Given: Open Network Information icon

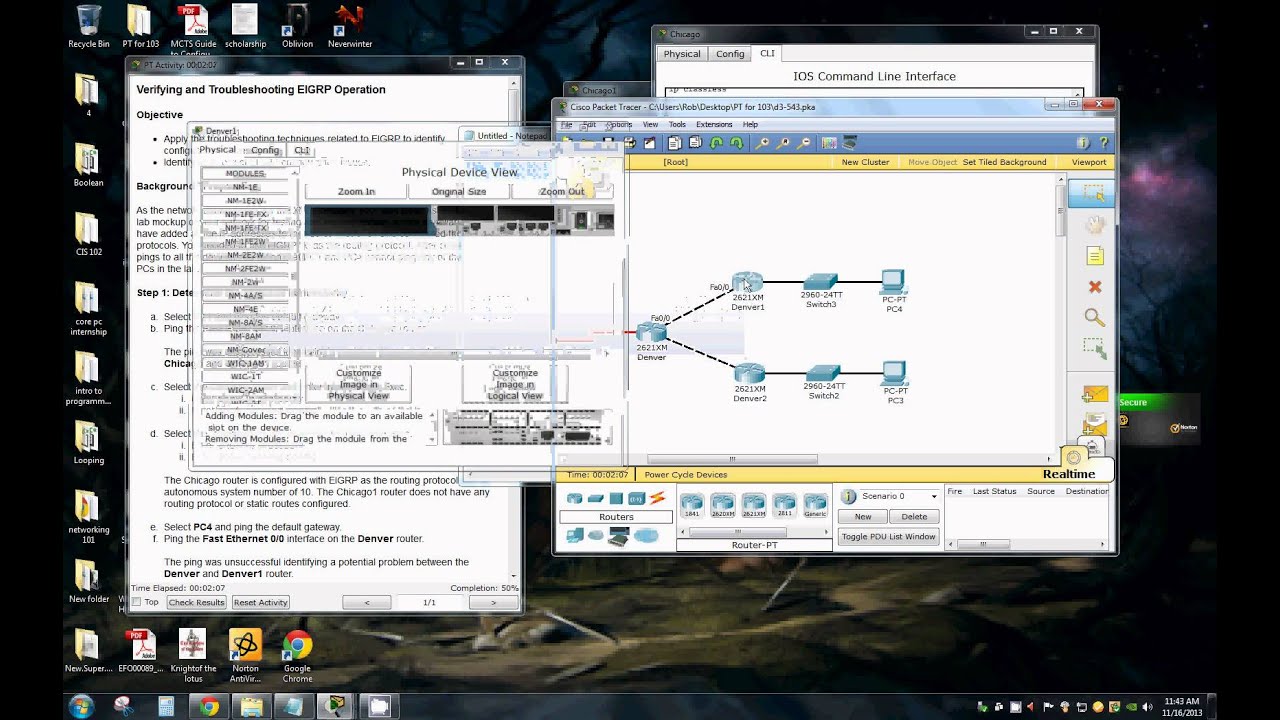Looking at the screenshot, I should (1082, 143).
